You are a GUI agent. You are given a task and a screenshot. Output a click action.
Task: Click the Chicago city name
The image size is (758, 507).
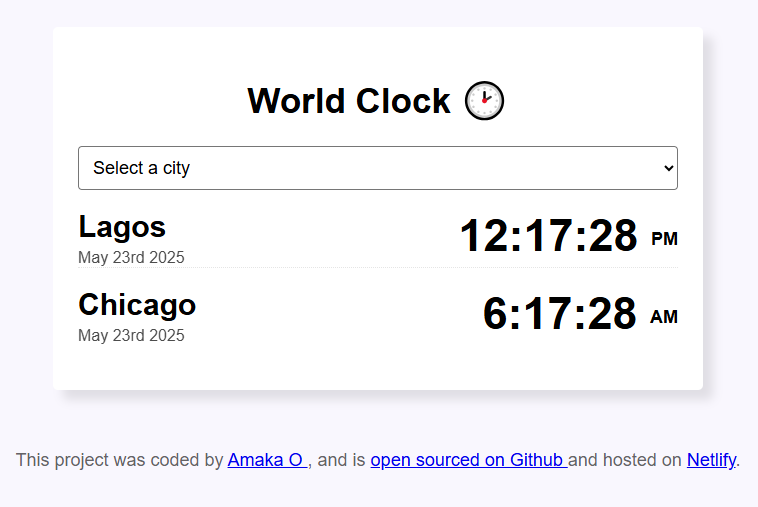coord(137,304)
